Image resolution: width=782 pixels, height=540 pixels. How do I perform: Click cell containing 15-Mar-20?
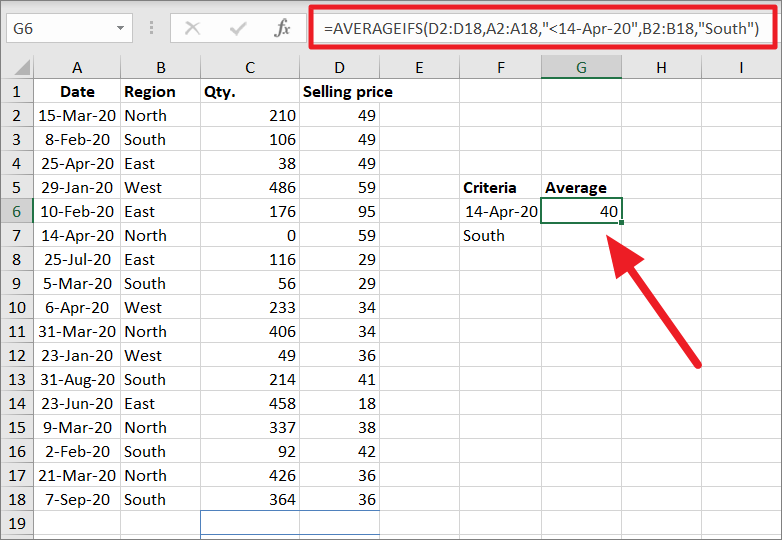[x=77, y=116]
